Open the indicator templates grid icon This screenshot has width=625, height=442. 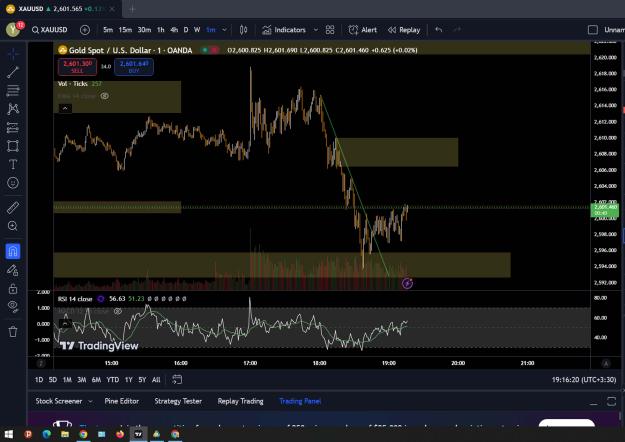click(x=330, y=30)
